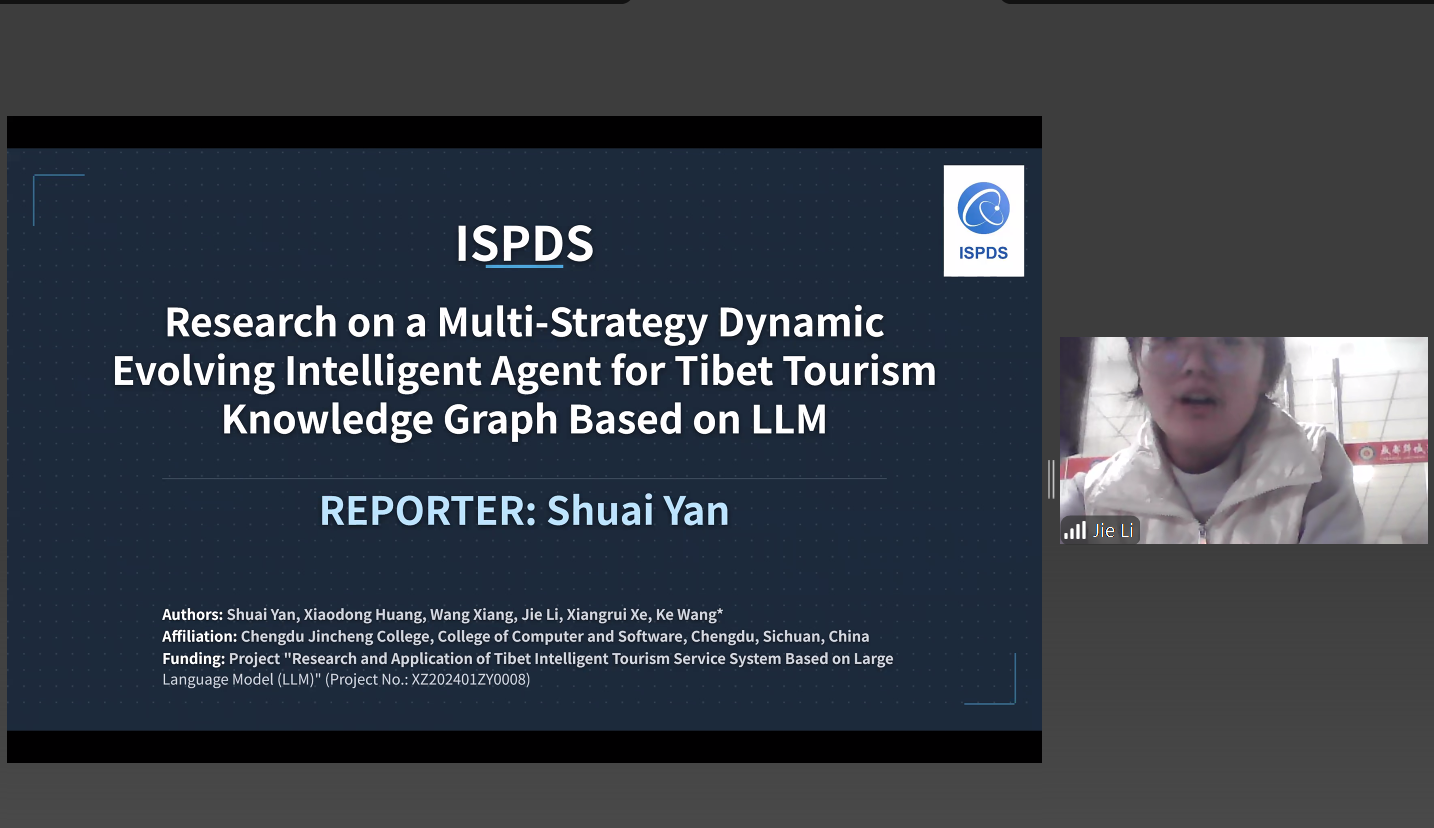Image resolution: width=1434 pixels, height=828 pixels.
Task: Click the blue underline beneath the ISPDS heading
Action: coord(524,267)
